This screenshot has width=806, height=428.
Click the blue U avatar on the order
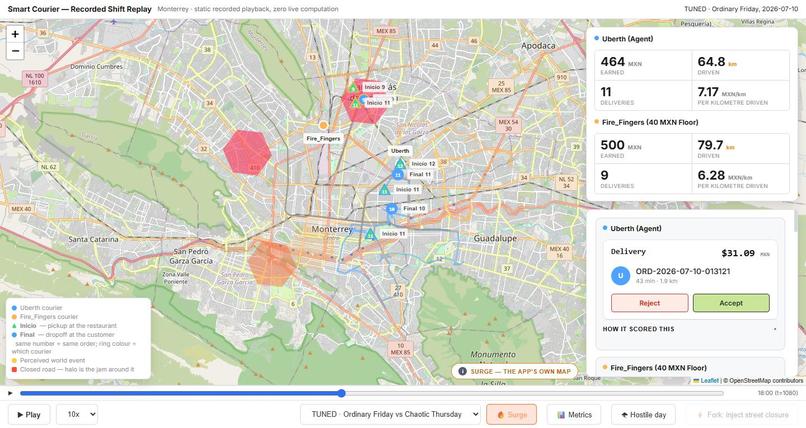click(x=620, y=275)
